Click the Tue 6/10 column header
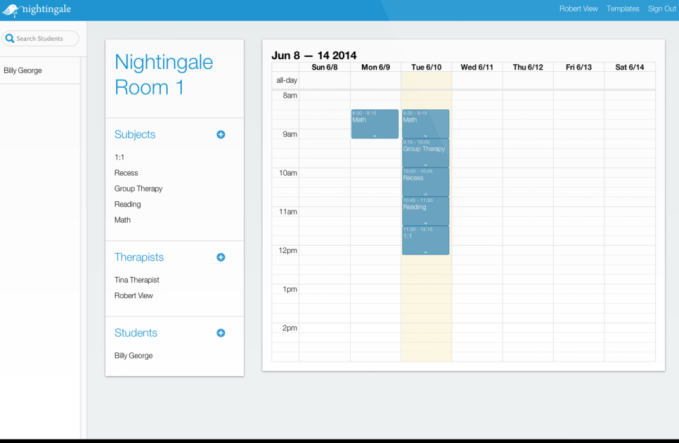 (x=426, y=67)
